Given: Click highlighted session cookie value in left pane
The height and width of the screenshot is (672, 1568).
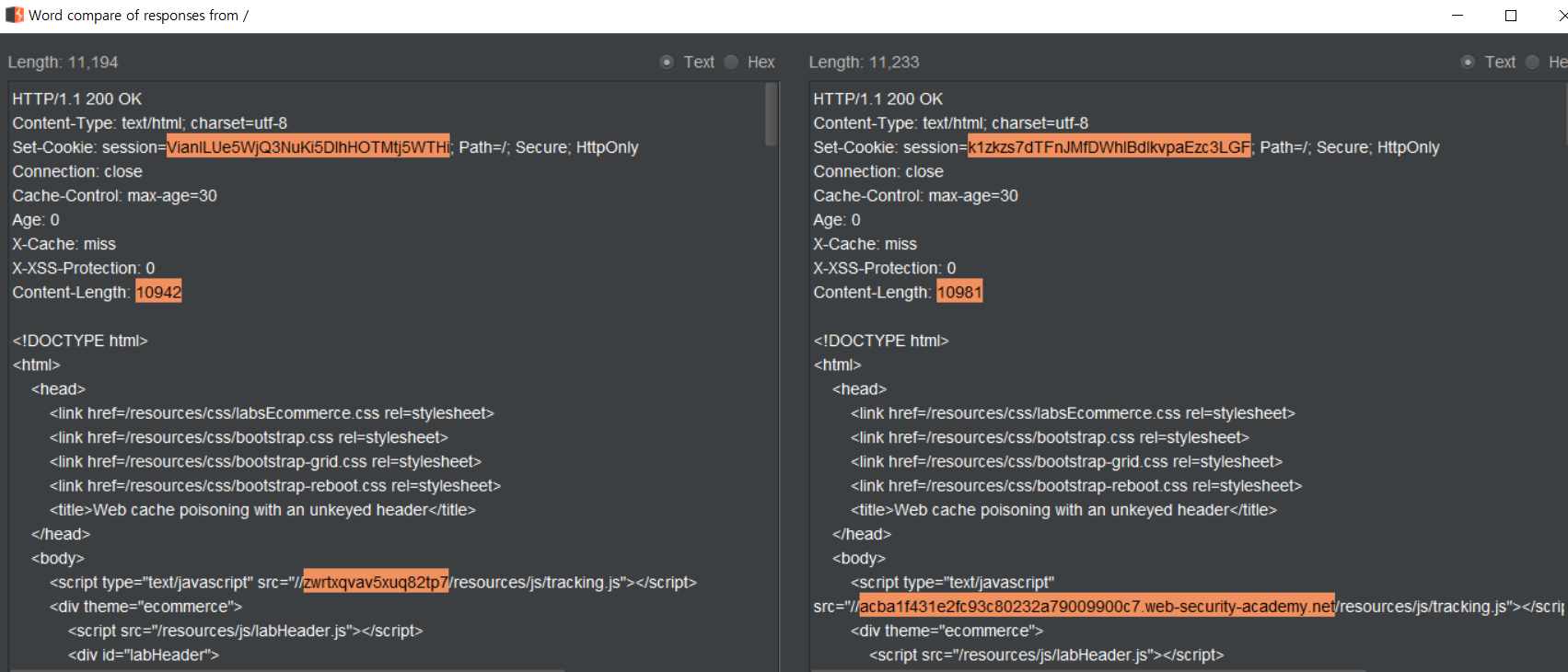Looking at the screenshot, I should [308, 147].
